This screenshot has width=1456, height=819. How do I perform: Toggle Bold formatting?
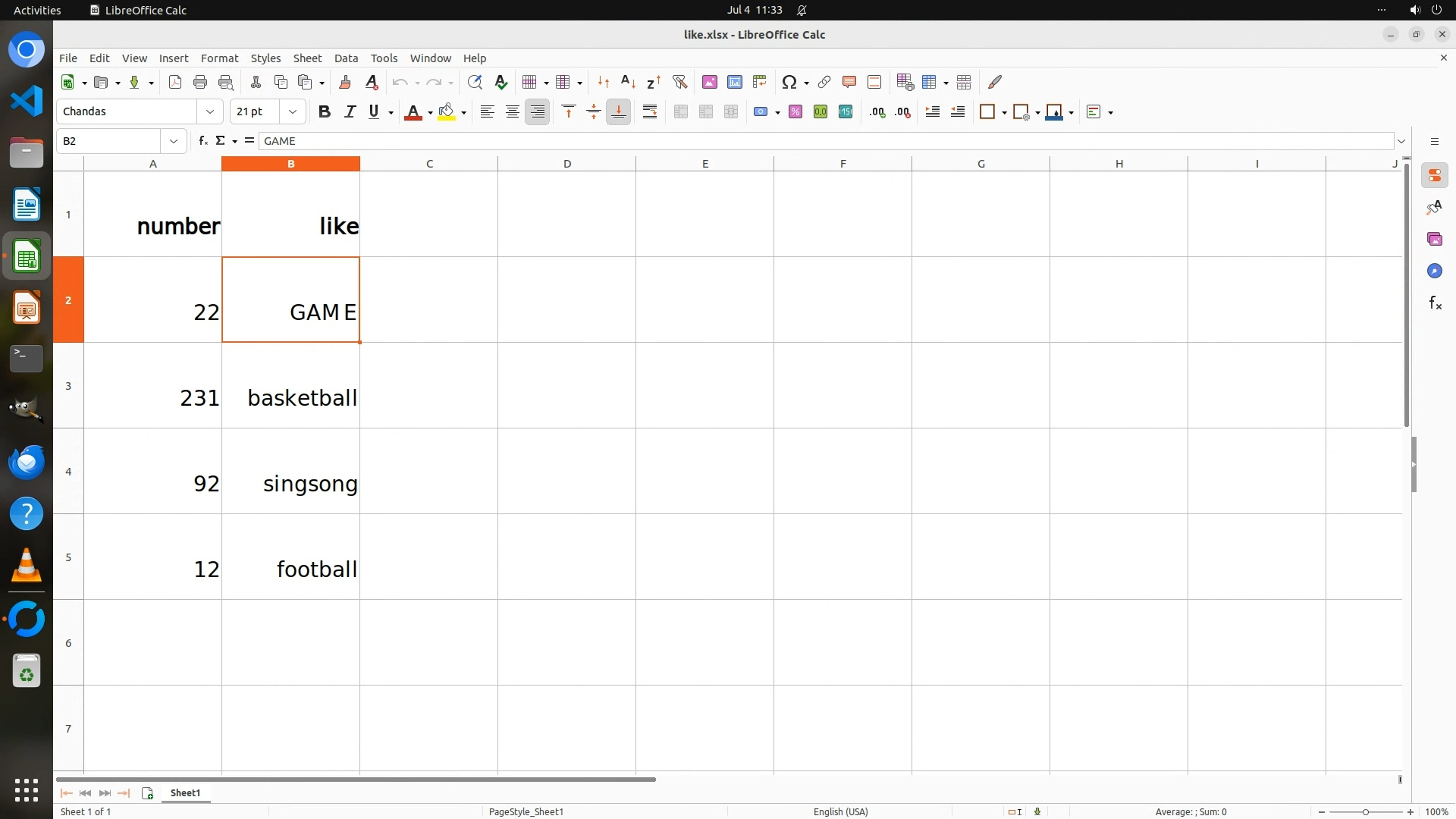pyautogui.click(x=325, y=112)
